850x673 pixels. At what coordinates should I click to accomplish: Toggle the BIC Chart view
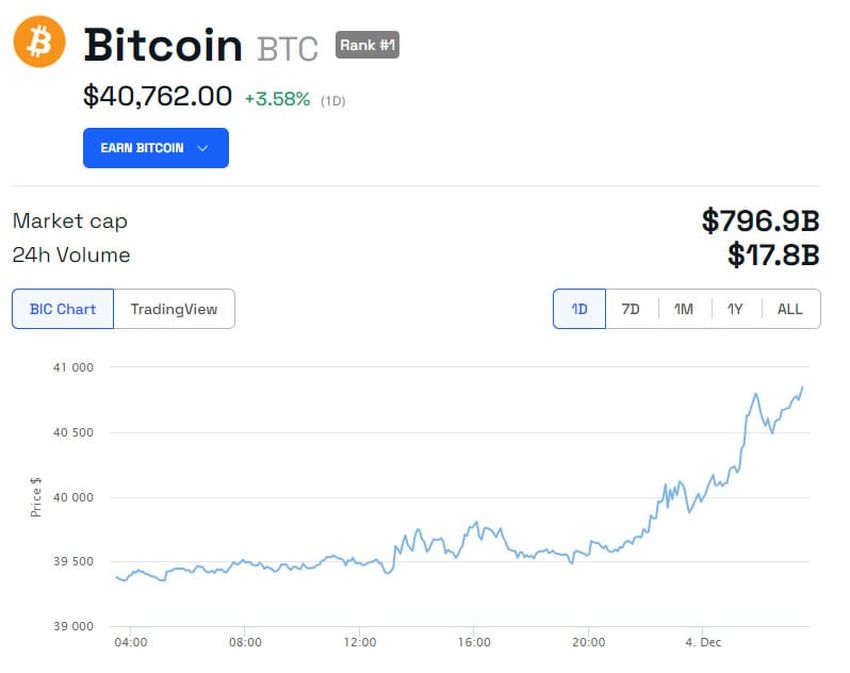62,309
